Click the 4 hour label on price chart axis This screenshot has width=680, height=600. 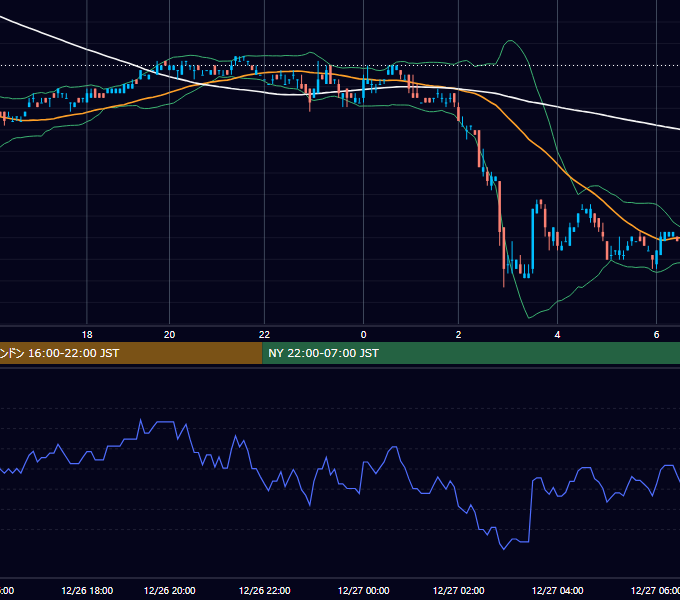click(557, 334)
